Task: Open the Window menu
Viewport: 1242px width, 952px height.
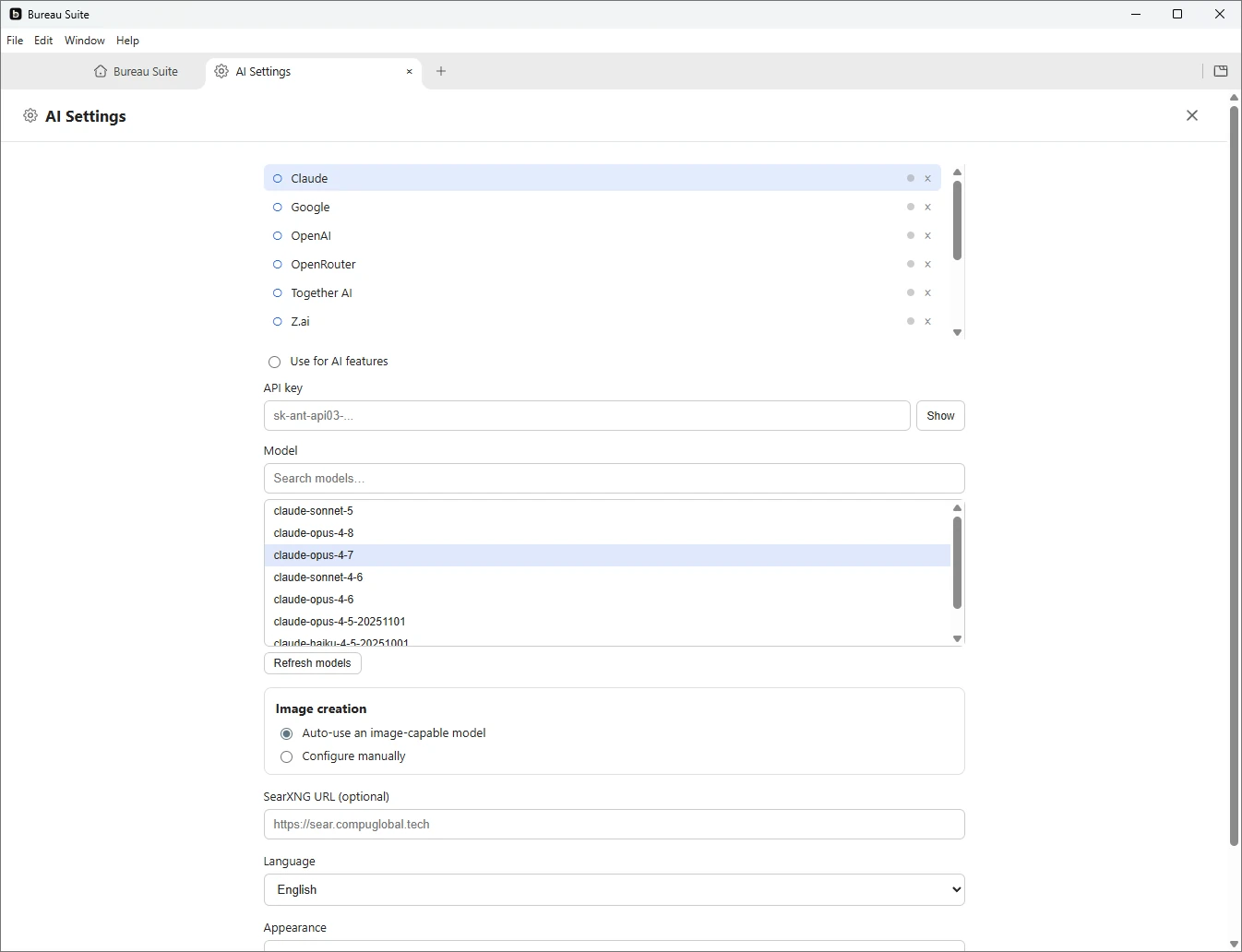Action: 85,41
